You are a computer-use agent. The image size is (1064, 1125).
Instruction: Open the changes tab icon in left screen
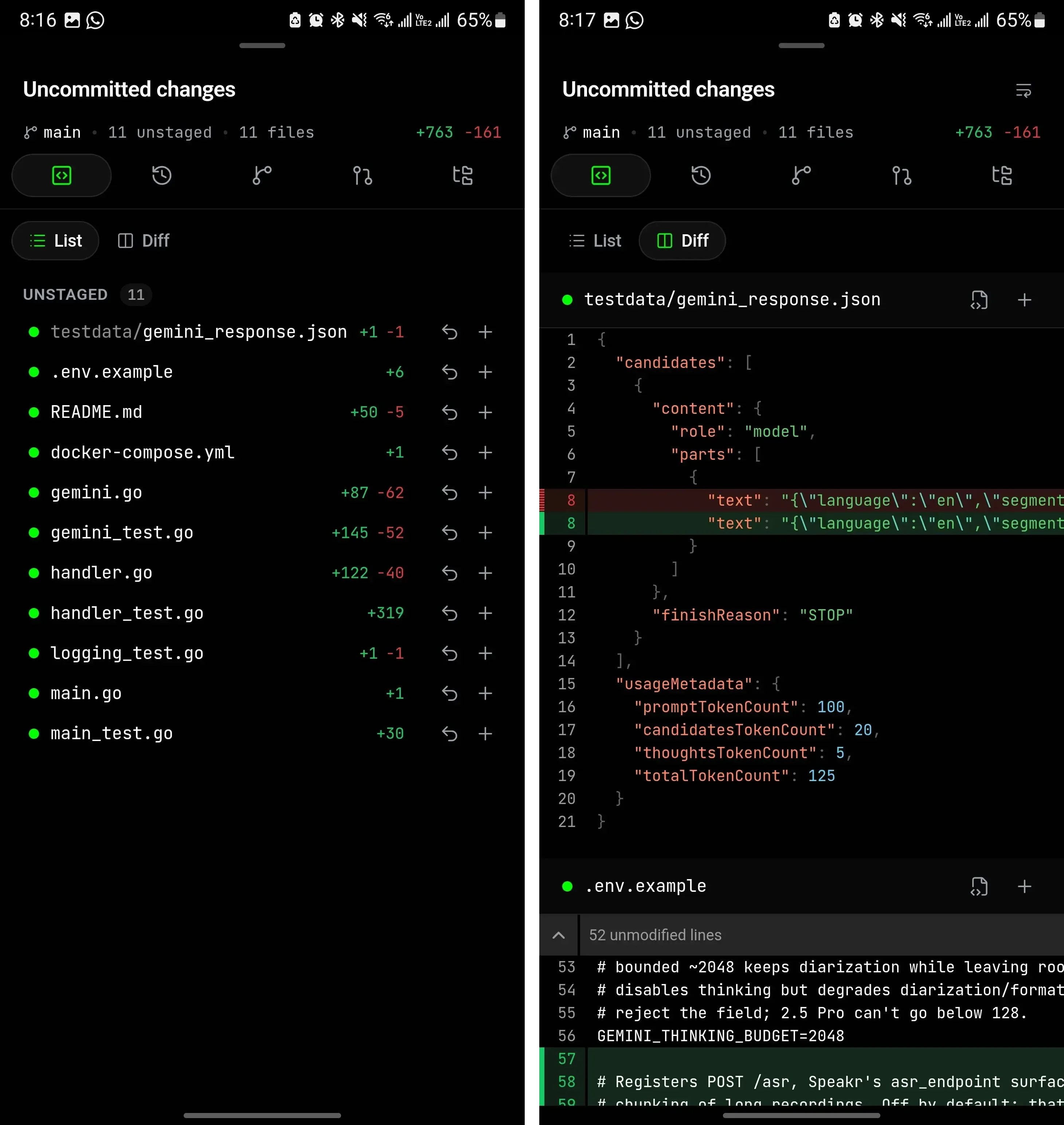(x=61, y=175)
